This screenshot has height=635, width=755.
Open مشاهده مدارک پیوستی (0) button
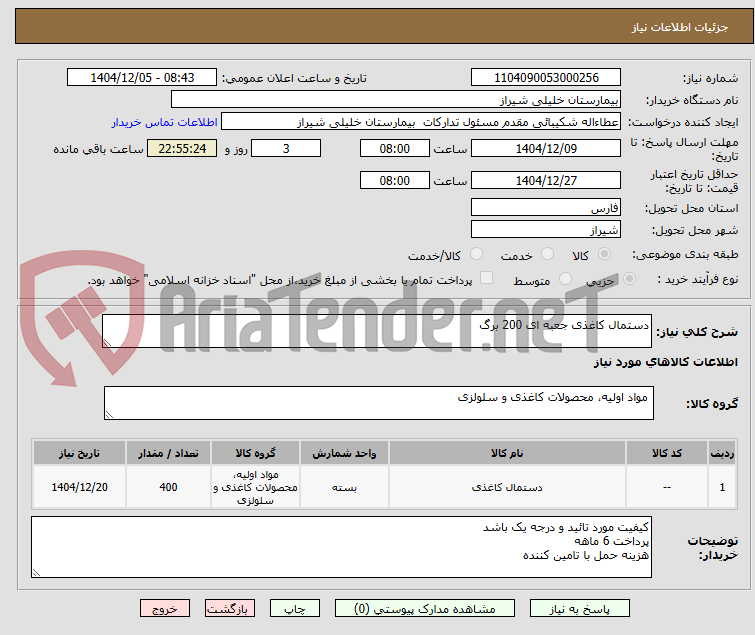pos(425,609)
